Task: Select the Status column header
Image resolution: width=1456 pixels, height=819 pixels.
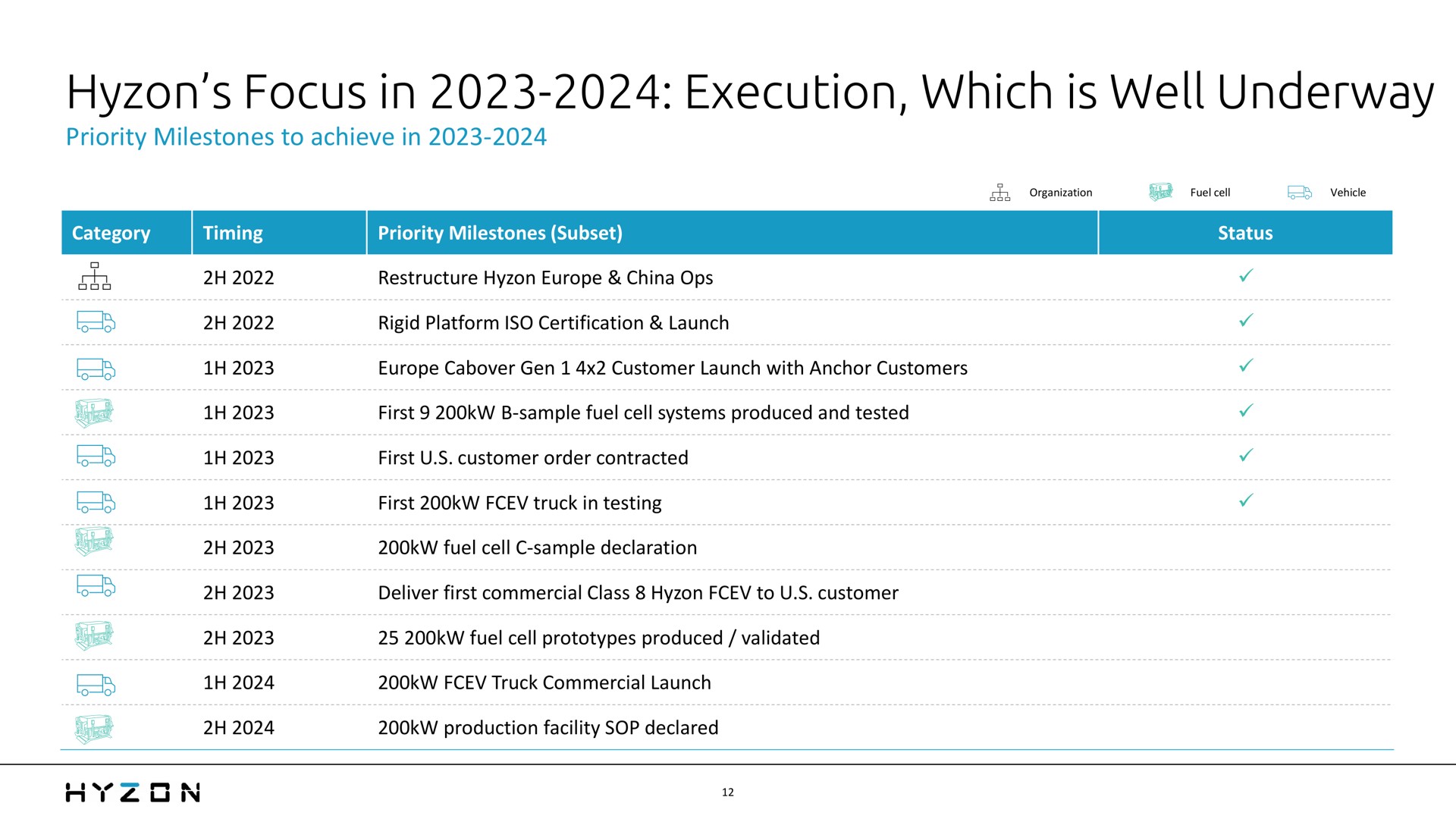Action: pyautogui.click(x=1245, y=233)
